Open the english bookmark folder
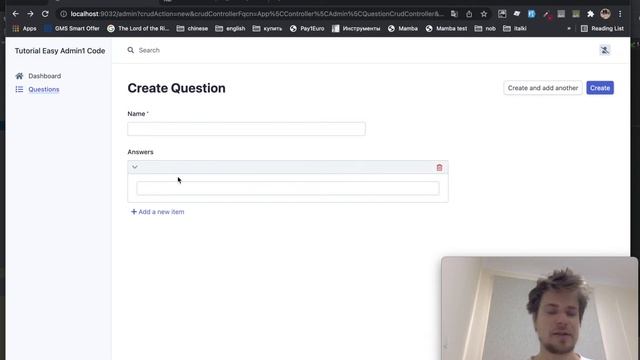The width and height of the screenshot is (640, 360). (230, 29)
